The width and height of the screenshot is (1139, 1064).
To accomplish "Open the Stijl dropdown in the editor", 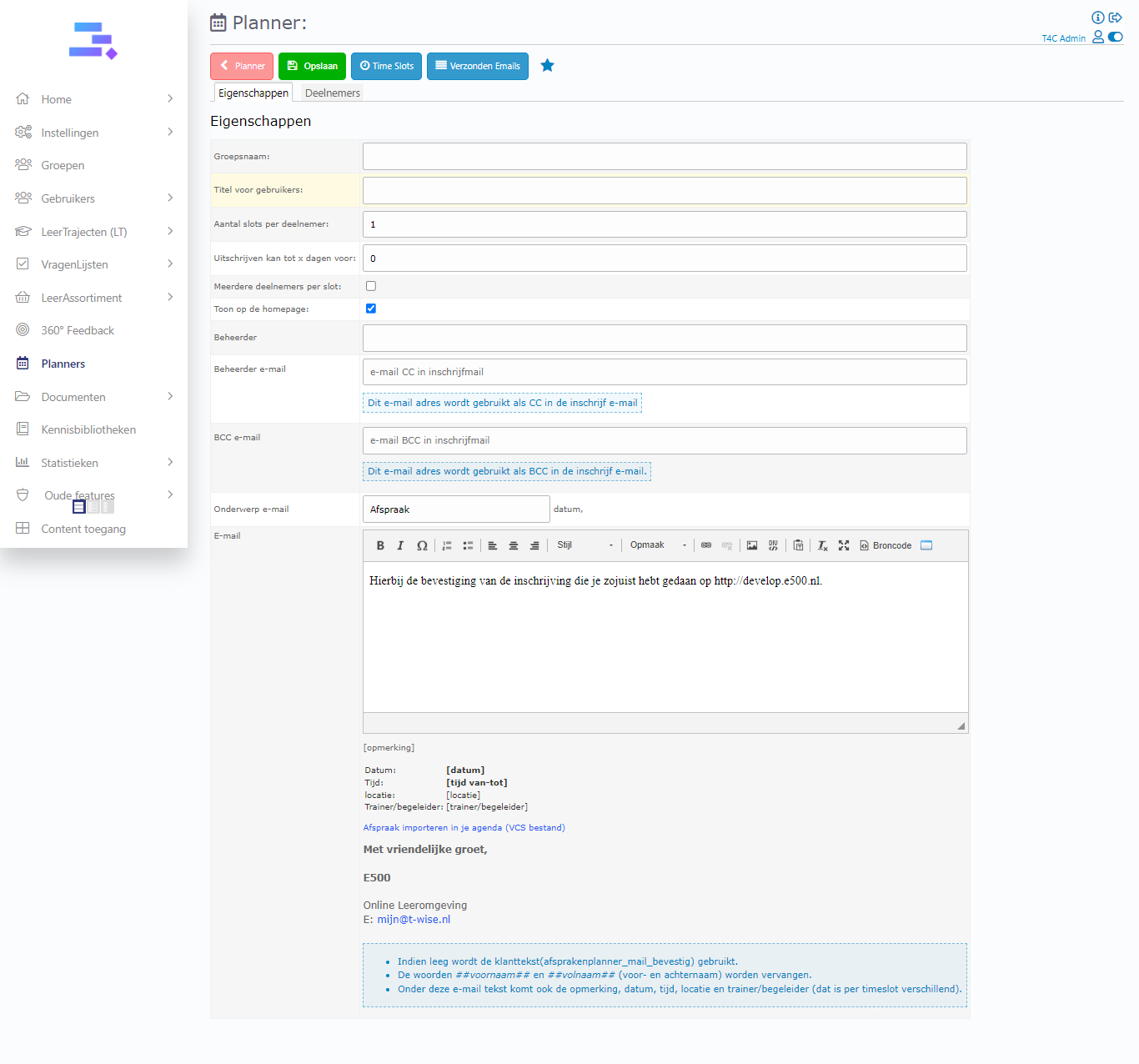I will tap(585, 545).
